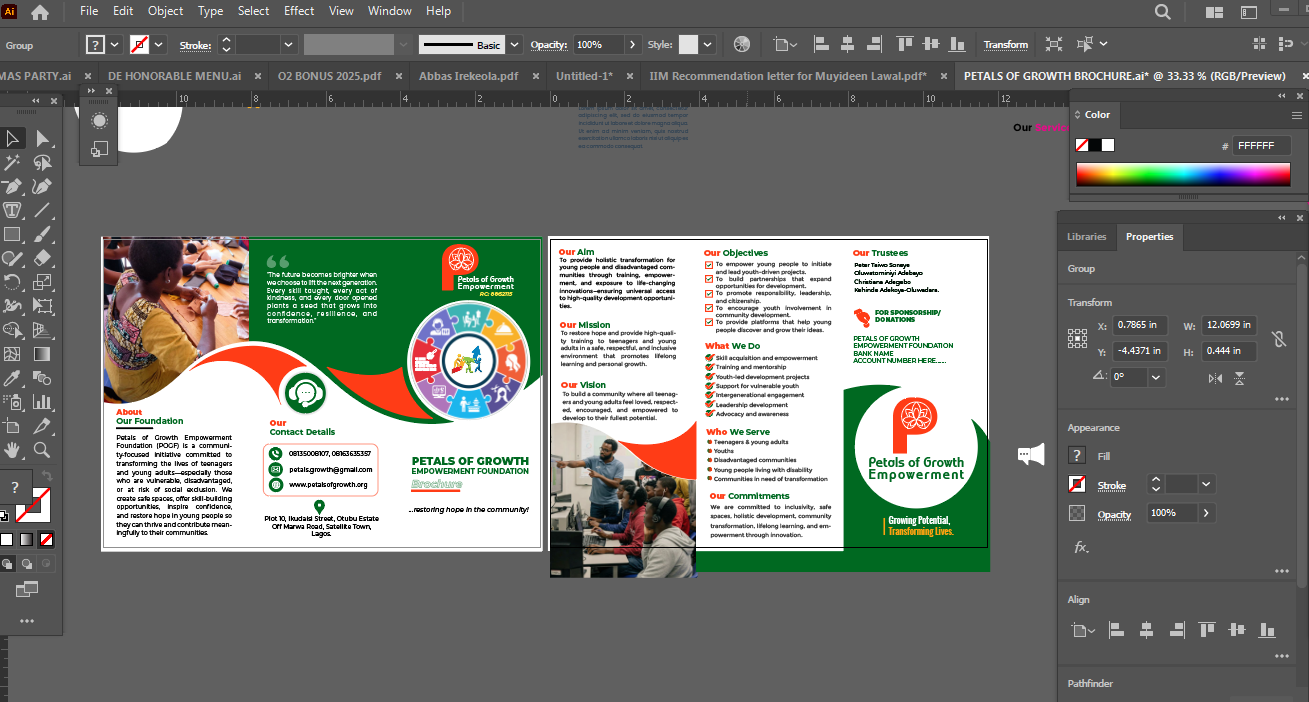
Task: Select the Rectangle tool
Action: tap(13, 234)
